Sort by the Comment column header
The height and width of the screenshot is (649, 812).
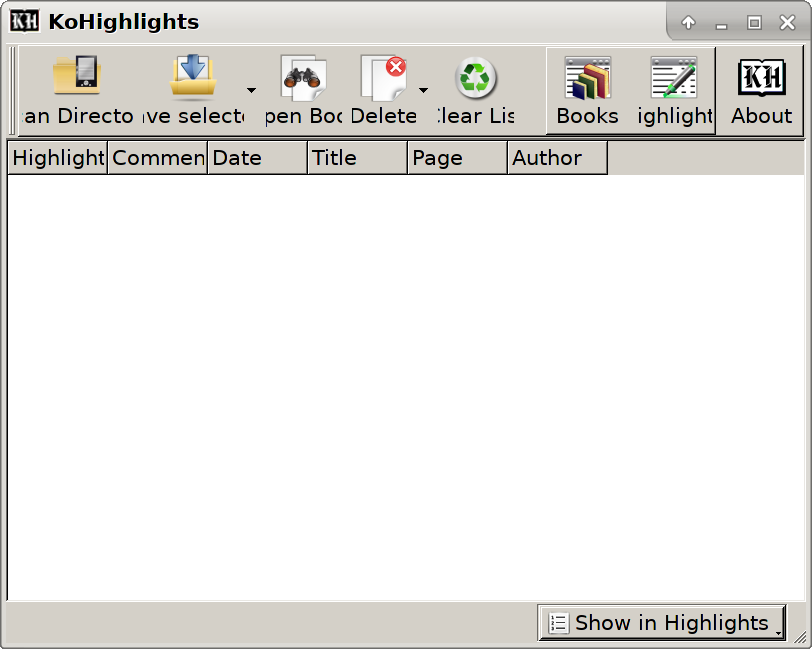point(157,157)
